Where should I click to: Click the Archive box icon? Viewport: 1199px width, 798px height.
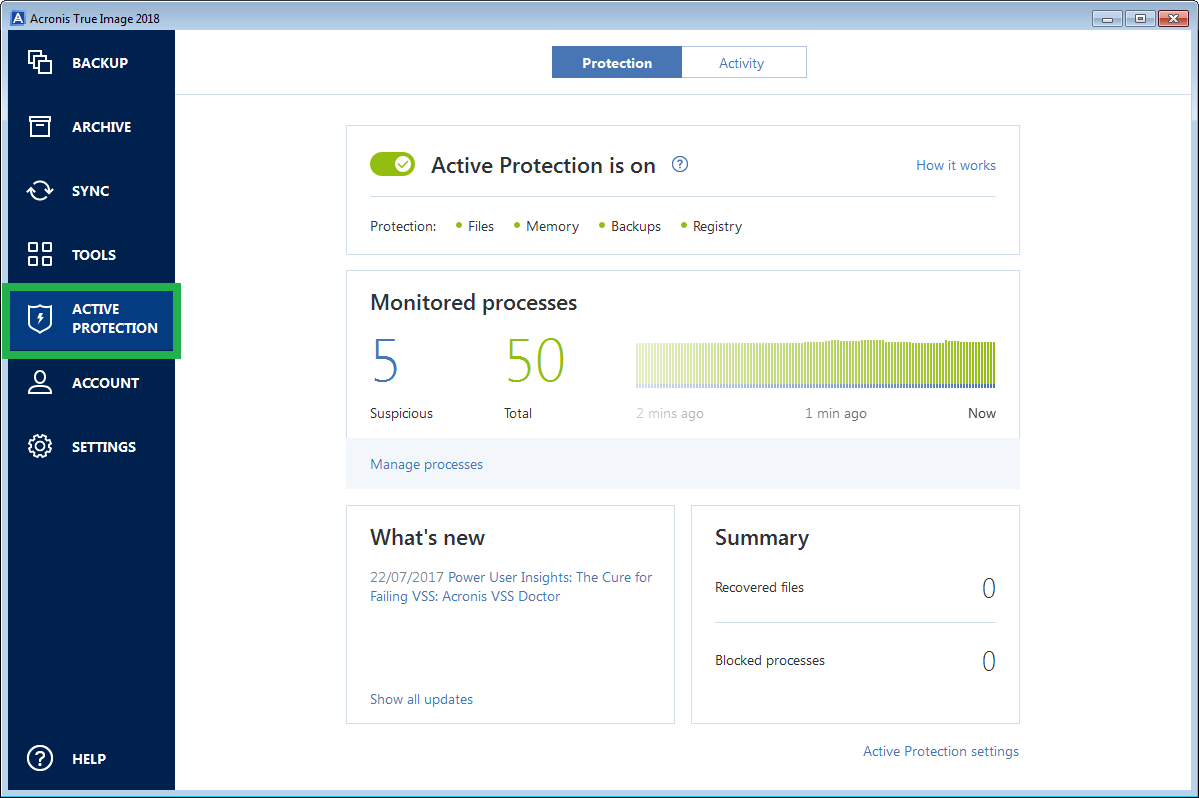point(40,126)
